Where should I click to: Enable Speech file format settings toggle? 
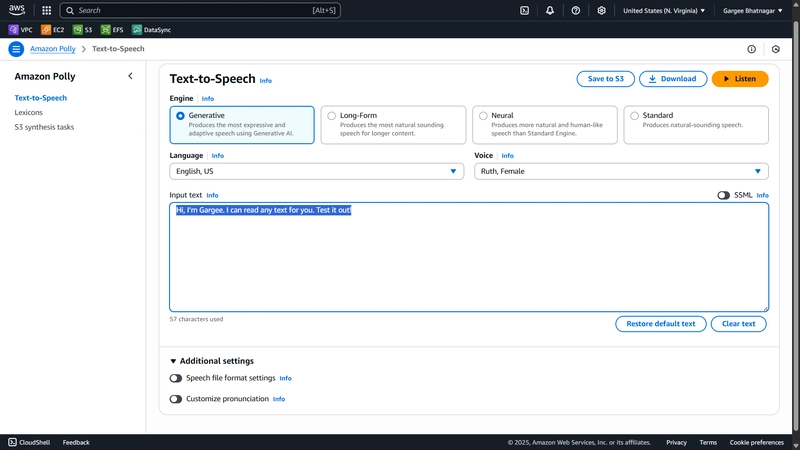[176, 378]
